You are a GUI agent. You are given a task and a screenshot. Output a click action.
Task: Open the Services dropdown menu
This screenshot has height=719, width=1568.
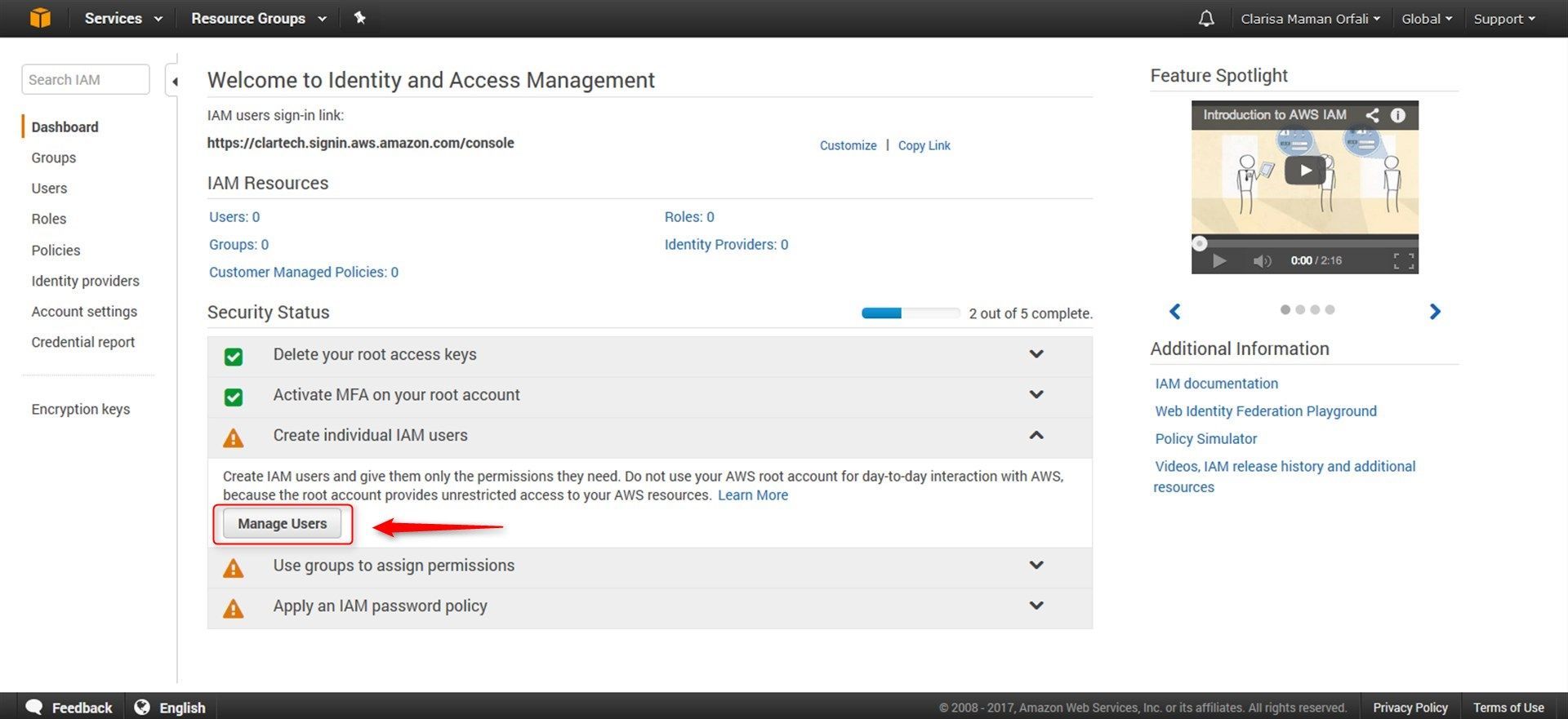pos(123,18)
